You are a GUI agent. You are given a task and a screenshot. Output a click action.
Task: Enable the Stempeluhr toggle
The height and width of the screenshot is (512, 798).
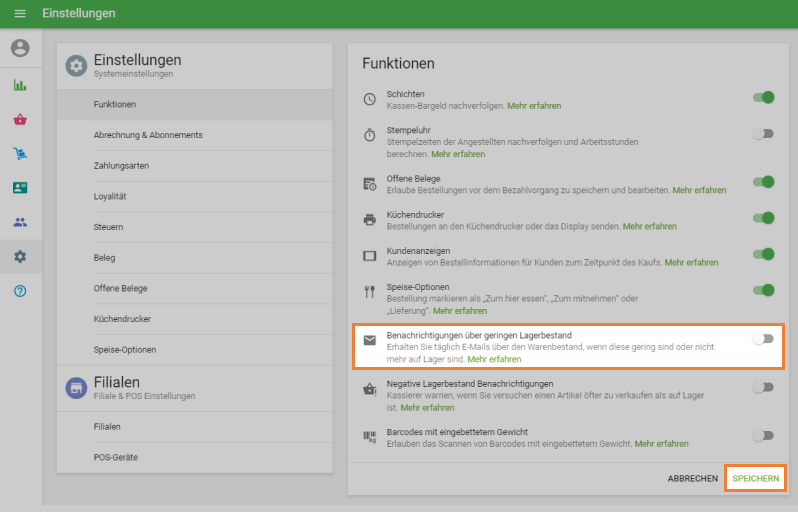point(764,133)
